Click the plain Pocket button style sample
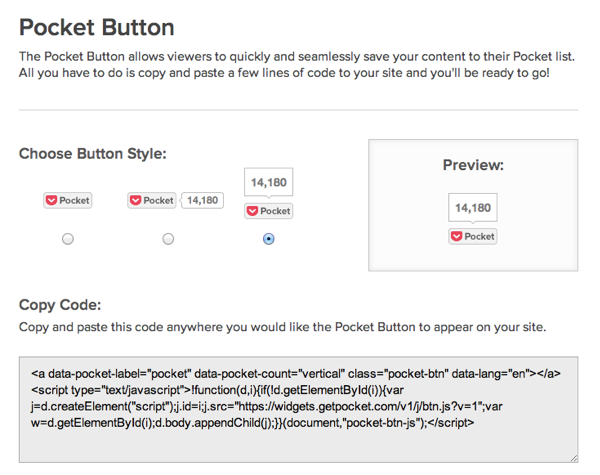 click(x=68, y=200)
